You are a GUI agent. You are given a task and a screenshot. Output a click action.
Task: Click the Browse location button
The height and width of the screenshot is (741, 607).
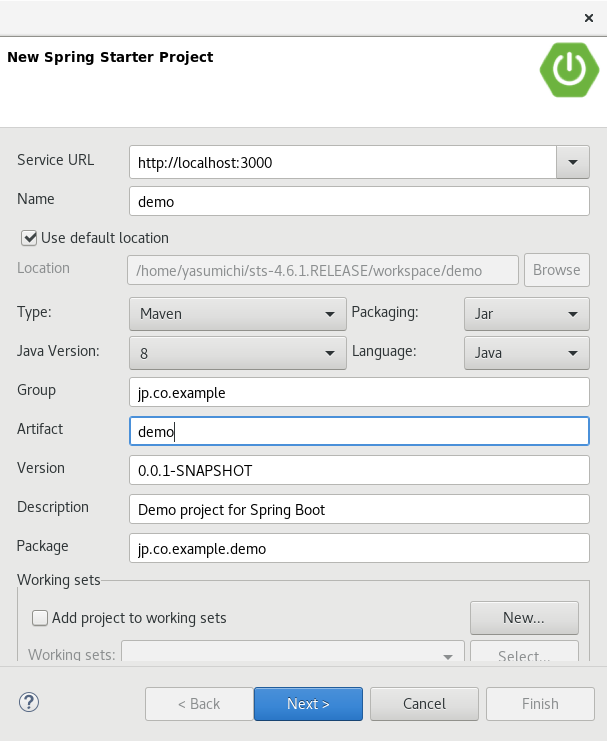click(x=557, y=270)
